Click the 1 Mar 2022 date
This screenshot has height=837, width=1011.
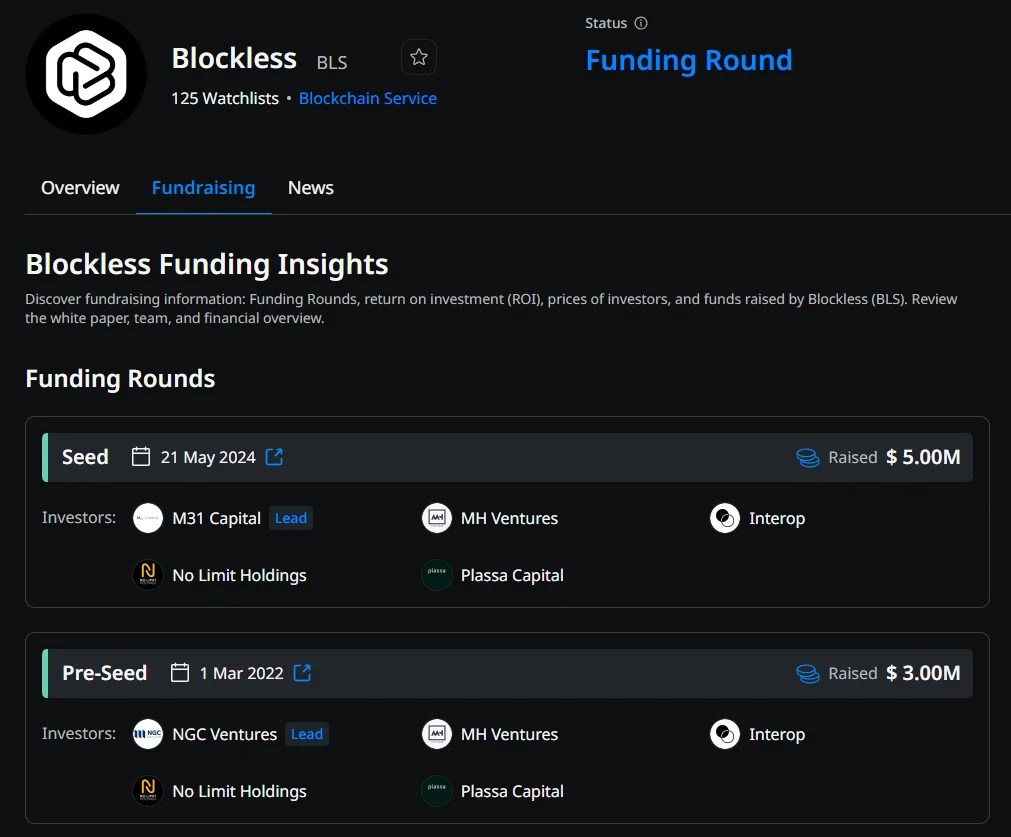[241, 673]
